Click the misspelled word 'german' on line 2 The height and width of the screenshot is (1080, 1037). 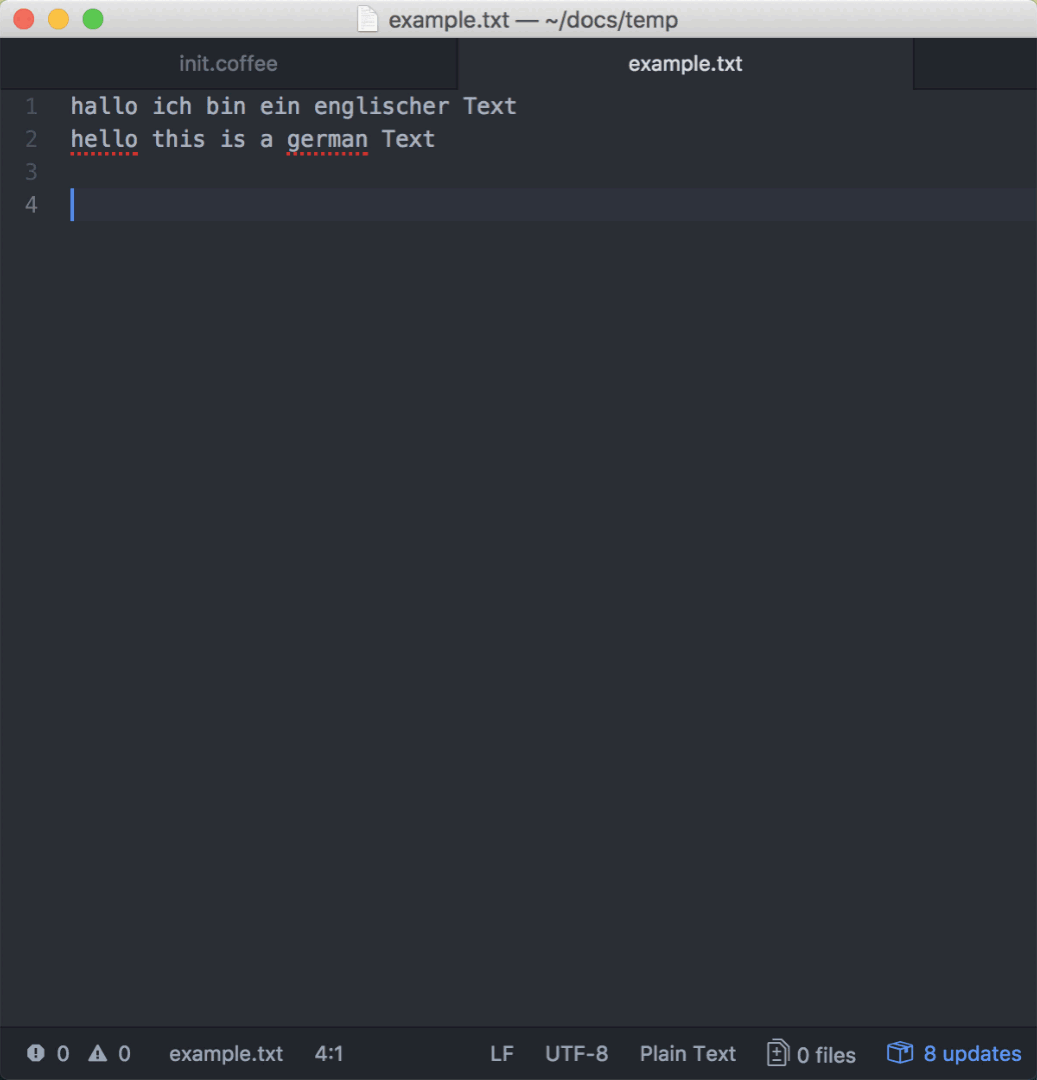click(328, 139)
